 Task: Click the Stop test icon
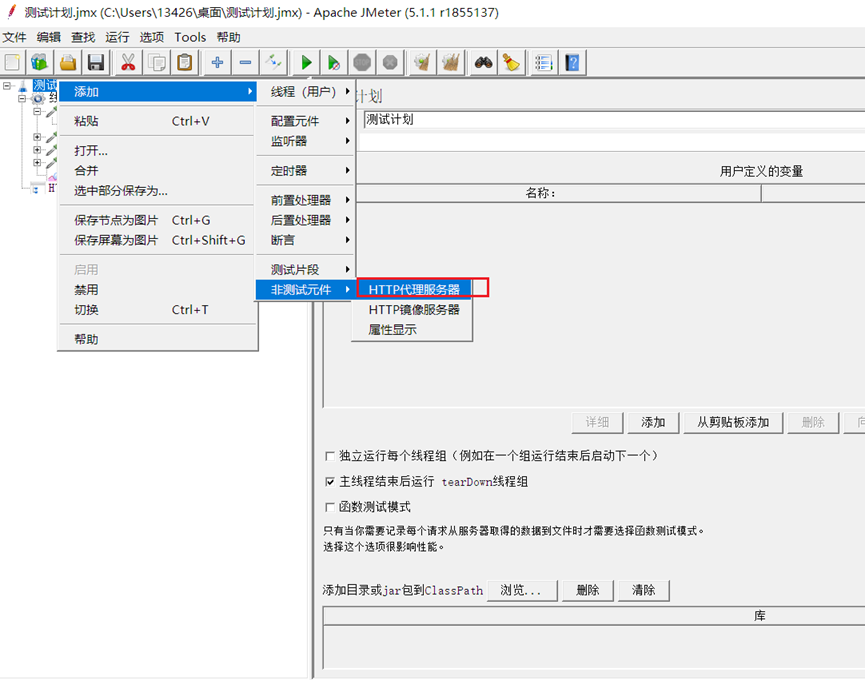pyautogui.click(x=362, y=62)
